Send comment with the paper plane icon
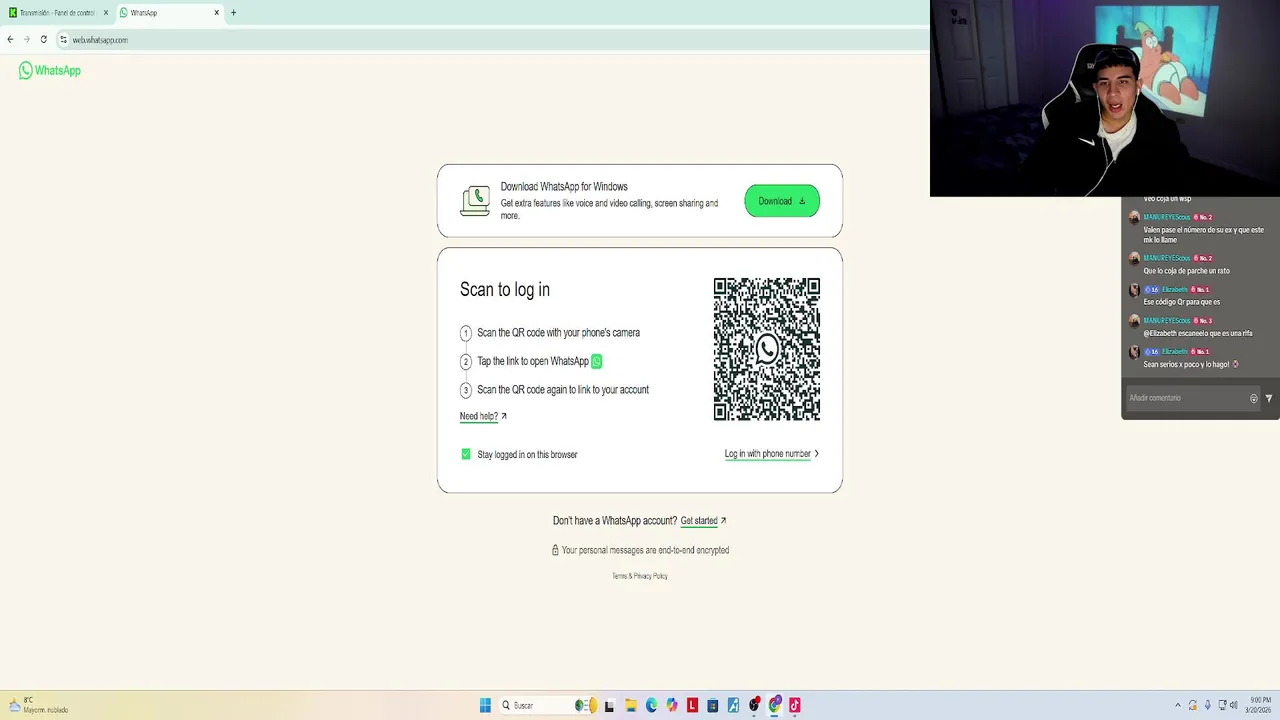Screen dimensions: 1280x720 pyautogui.click(x=1269, y=398)
